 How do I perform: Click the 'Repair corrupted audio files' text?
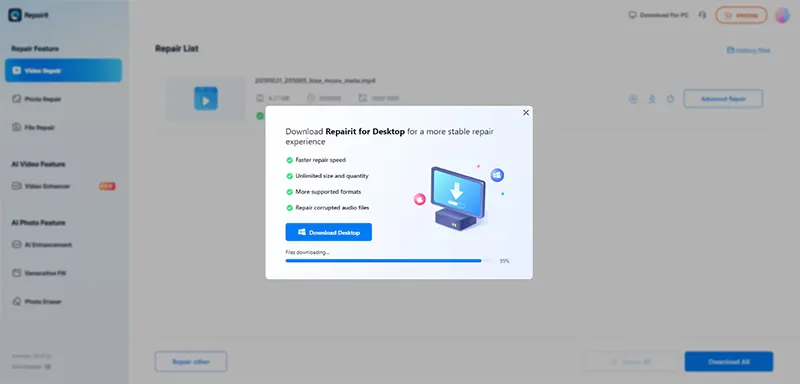332,208
